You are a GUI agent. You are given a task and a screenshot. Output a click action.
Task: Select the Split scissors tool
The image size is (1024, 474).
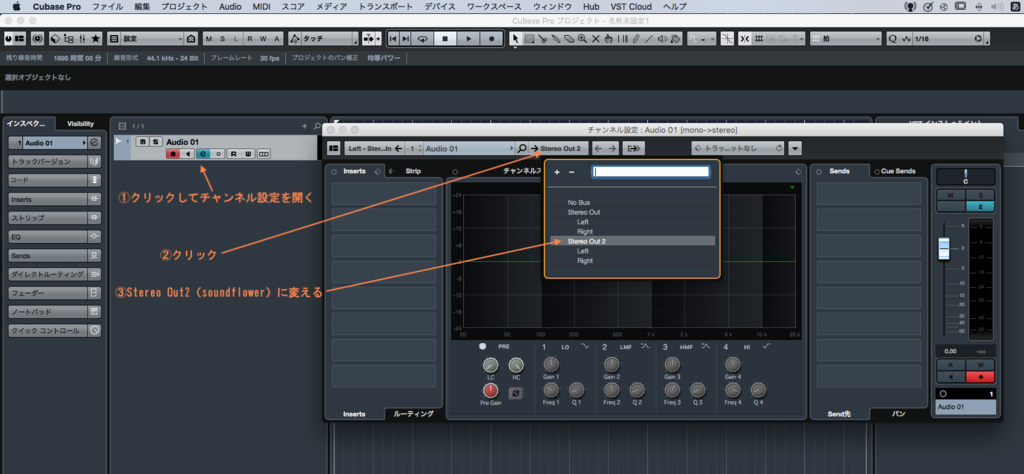pyautogui.click(x=543, y=39)
